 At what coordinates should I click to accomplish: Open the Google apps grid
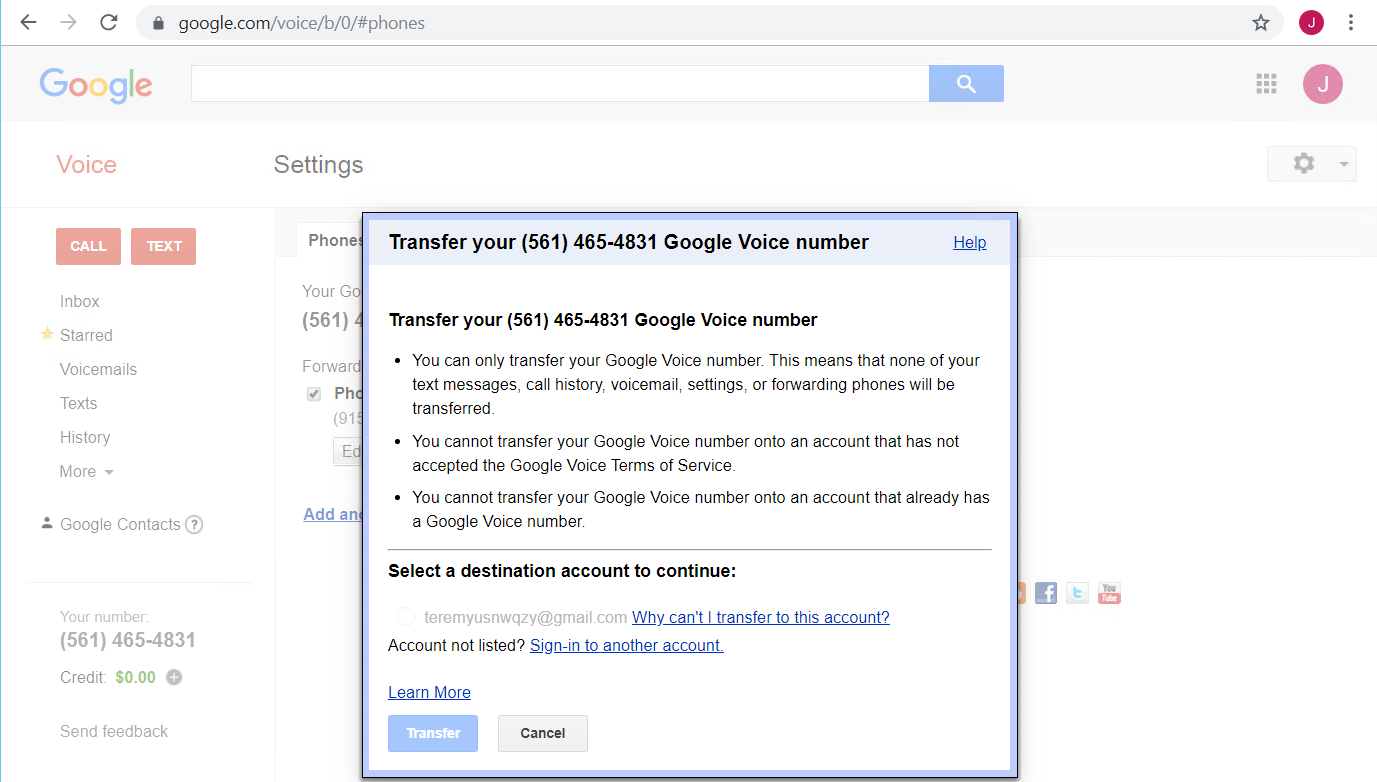coord(1267,84)
